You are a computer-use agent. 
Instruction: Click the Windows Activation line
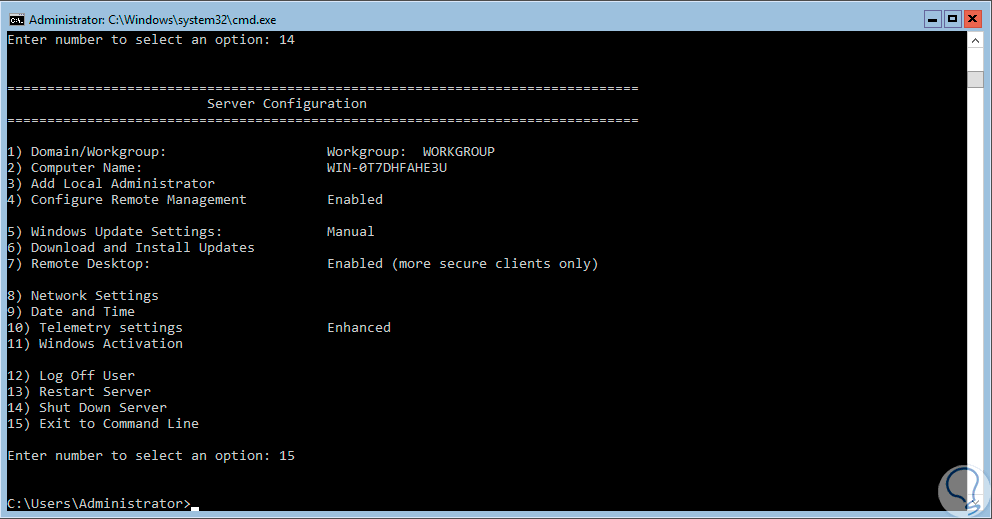[94, 344]
